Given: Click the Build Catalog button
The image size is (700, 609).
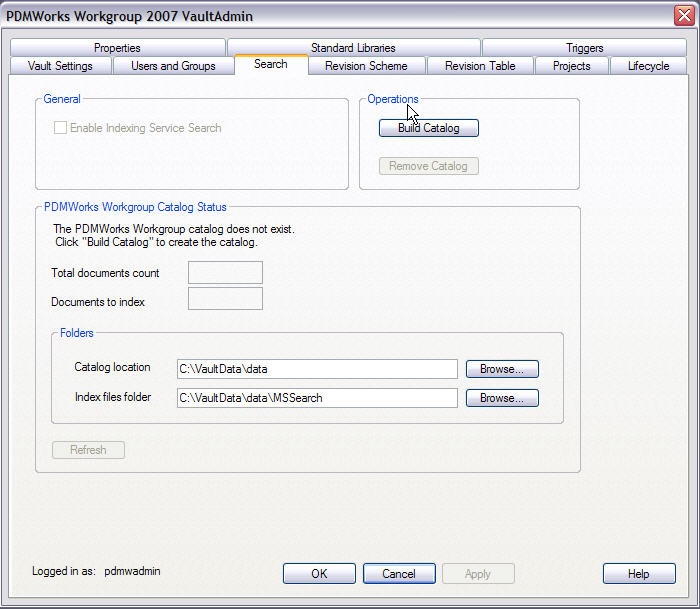Looking at the screenshot, I should point(429,128).
